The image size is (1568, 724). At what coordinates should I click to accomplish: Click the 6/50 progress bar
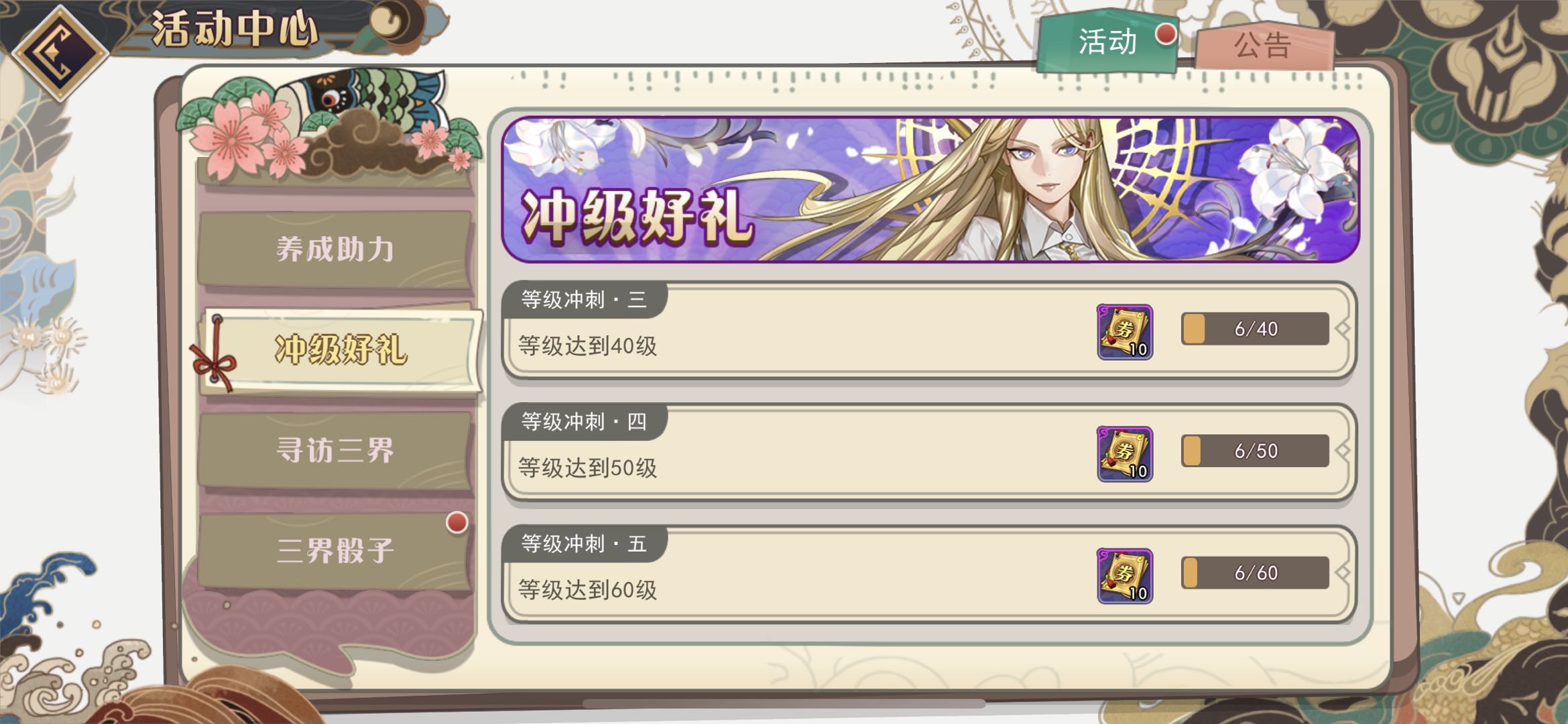point(1255,451)
